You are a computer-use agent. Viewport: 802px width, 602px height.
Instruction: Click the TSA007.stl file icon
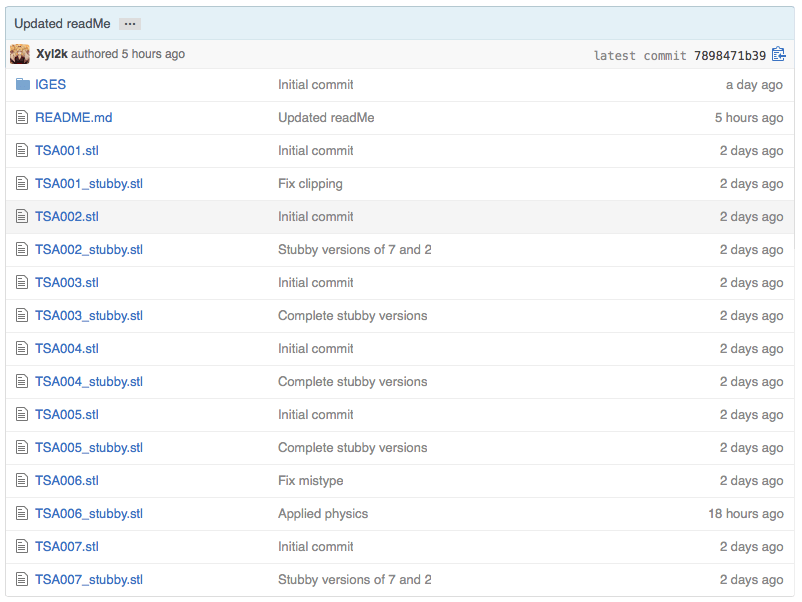click(22, 547)
